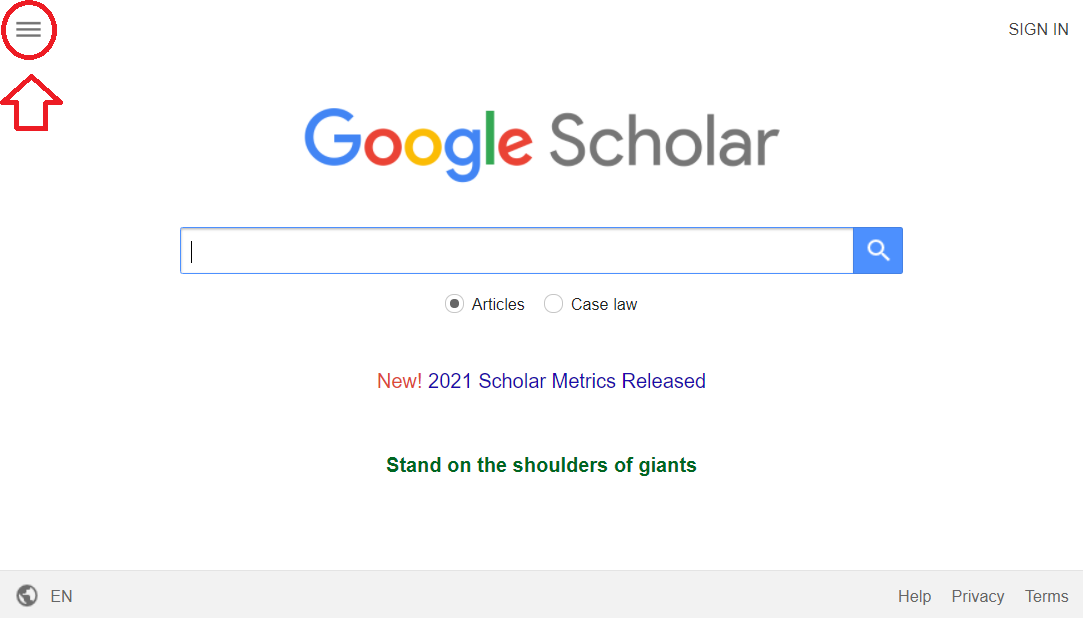Open the Terms link in the footer
The image size is (1083, 618).
click(1046, 596)
